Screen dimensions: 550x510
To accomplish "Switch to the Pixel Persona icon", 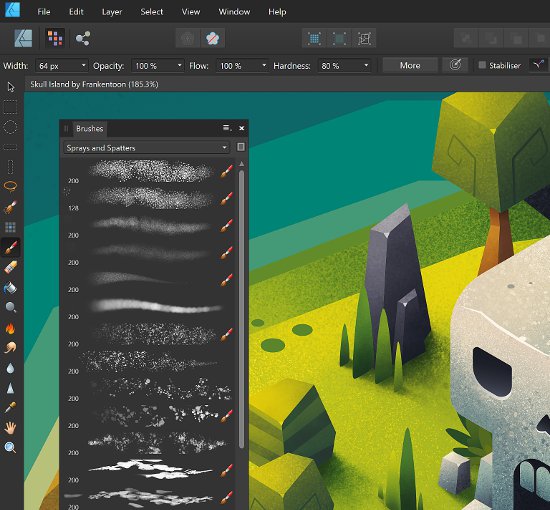I will (x=55, y=38).
